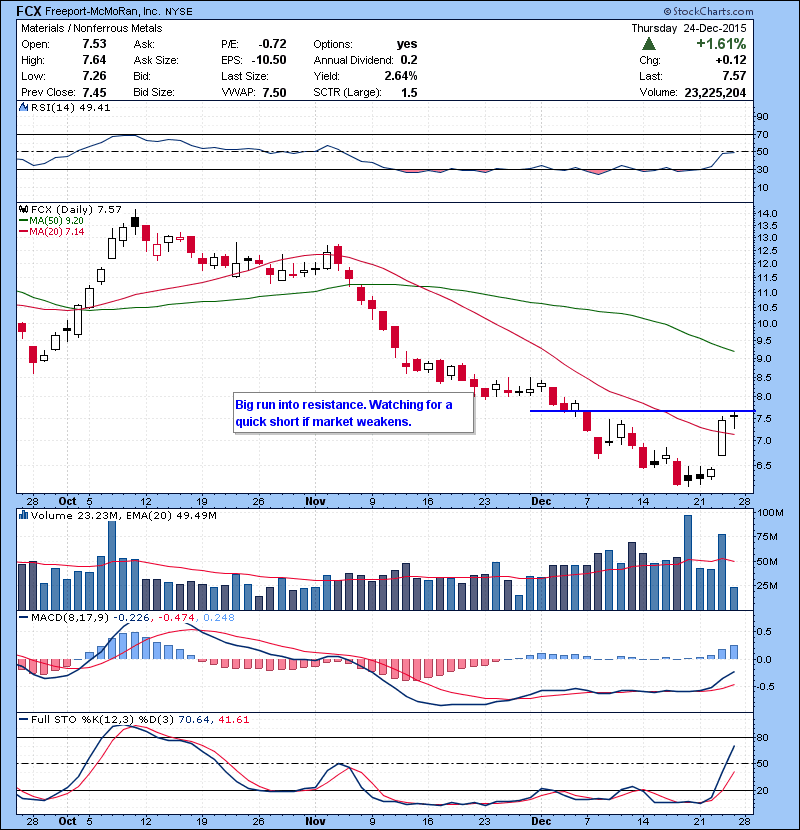Click the Volume bars icon
This screenshot has width=800, height=830.
[23, 515]
